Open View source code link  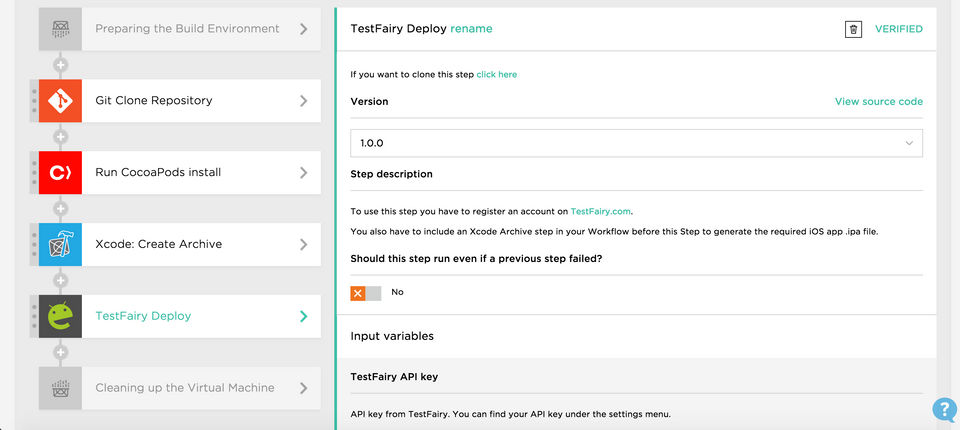pyautogui.click(x=878, y=101)
